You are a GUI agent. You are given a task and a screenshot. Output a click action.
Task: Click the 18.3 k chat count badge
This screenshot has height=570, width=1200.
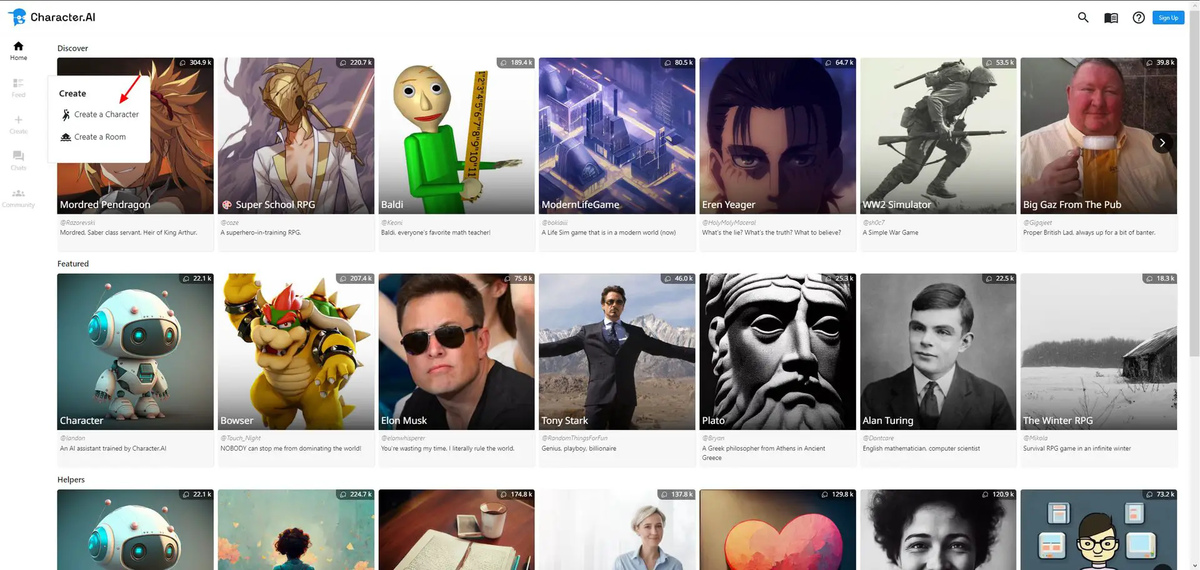tap(1161, 278)
